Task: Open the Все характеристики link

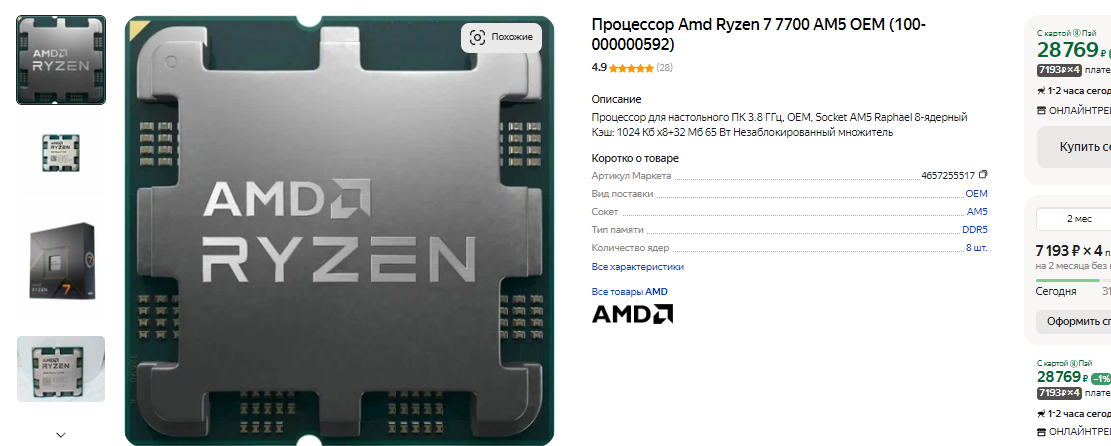Action: [638, 267]
